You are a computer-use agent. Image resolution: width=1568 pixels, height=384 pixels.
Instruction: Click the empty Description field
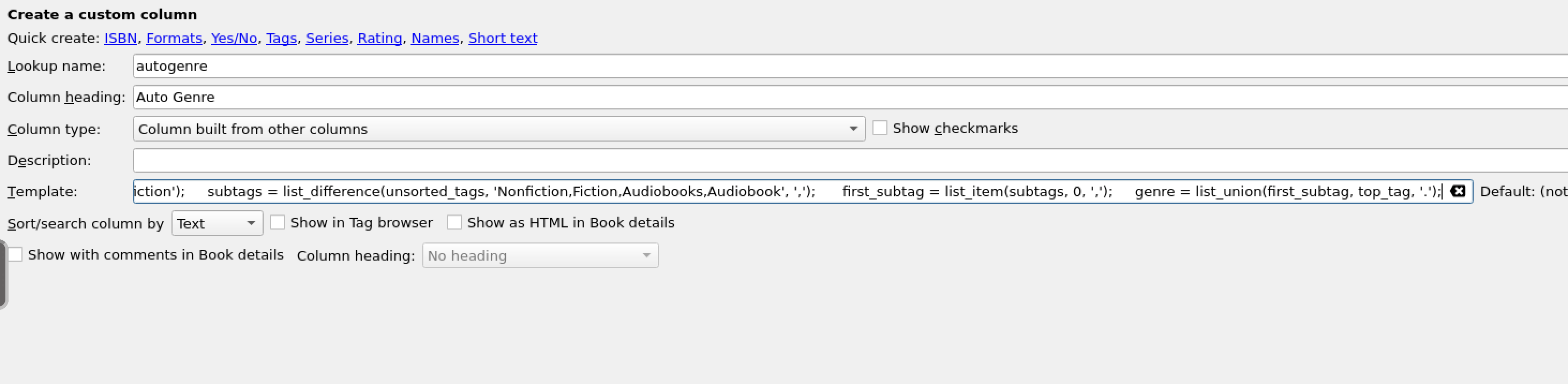tap(792, 160)
